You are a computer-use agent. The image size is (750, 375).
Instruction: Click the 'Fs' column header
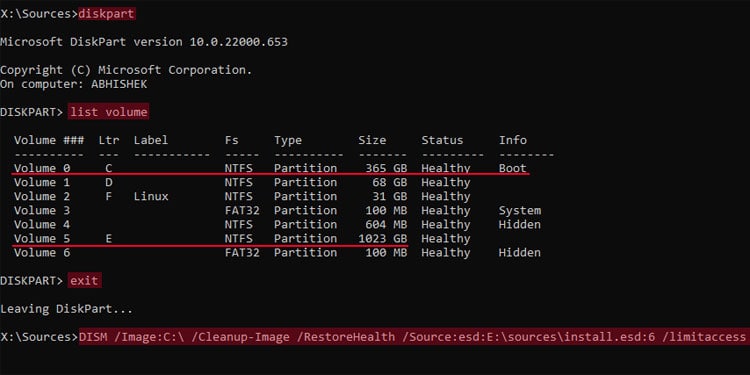pos(232,140)
